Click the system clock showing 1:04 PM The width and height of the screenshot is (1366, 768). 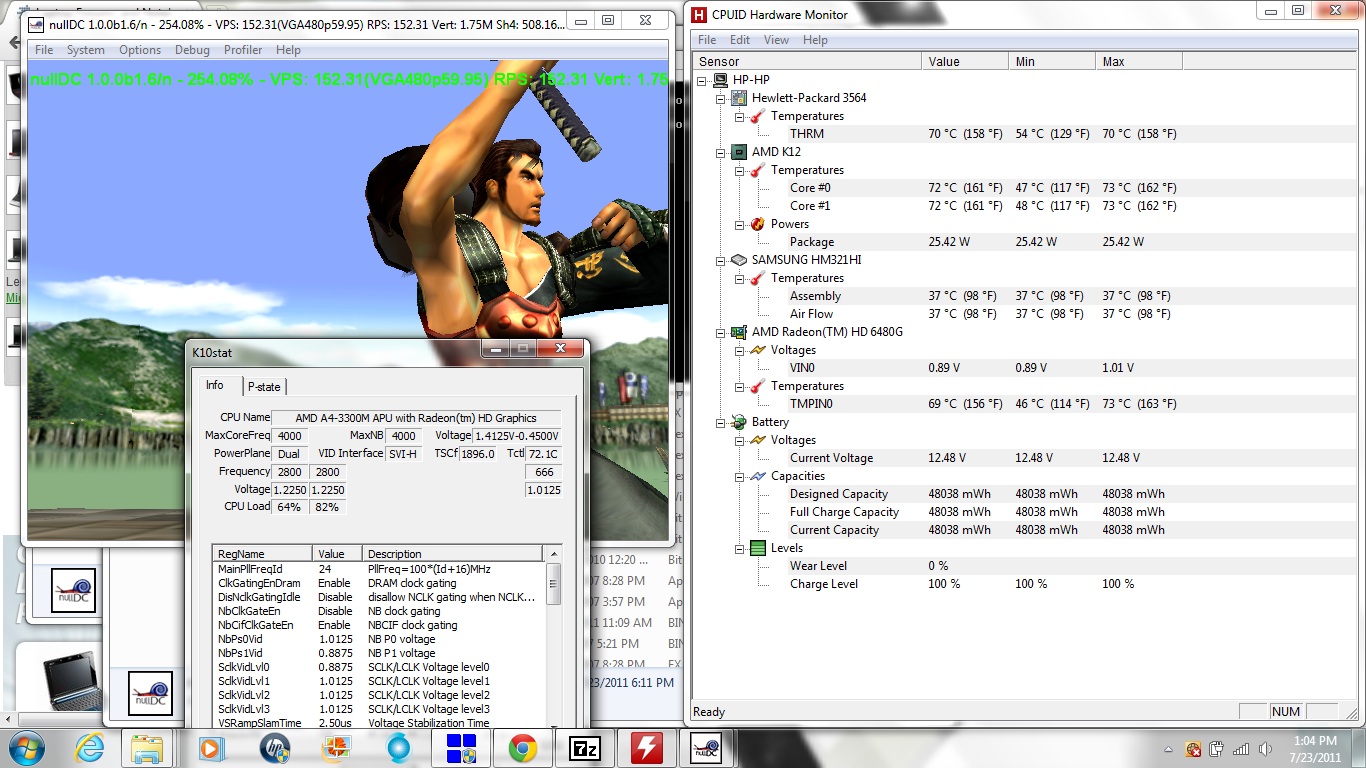point(1314,749)
